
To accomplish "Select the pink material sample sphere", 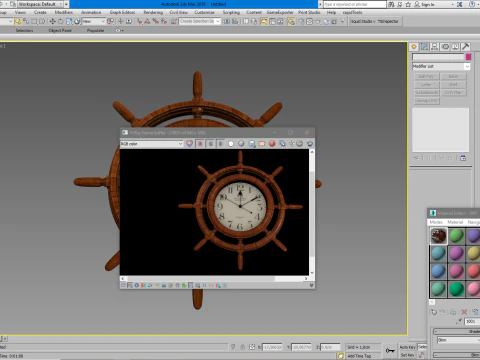I will [x=474, y=289].
